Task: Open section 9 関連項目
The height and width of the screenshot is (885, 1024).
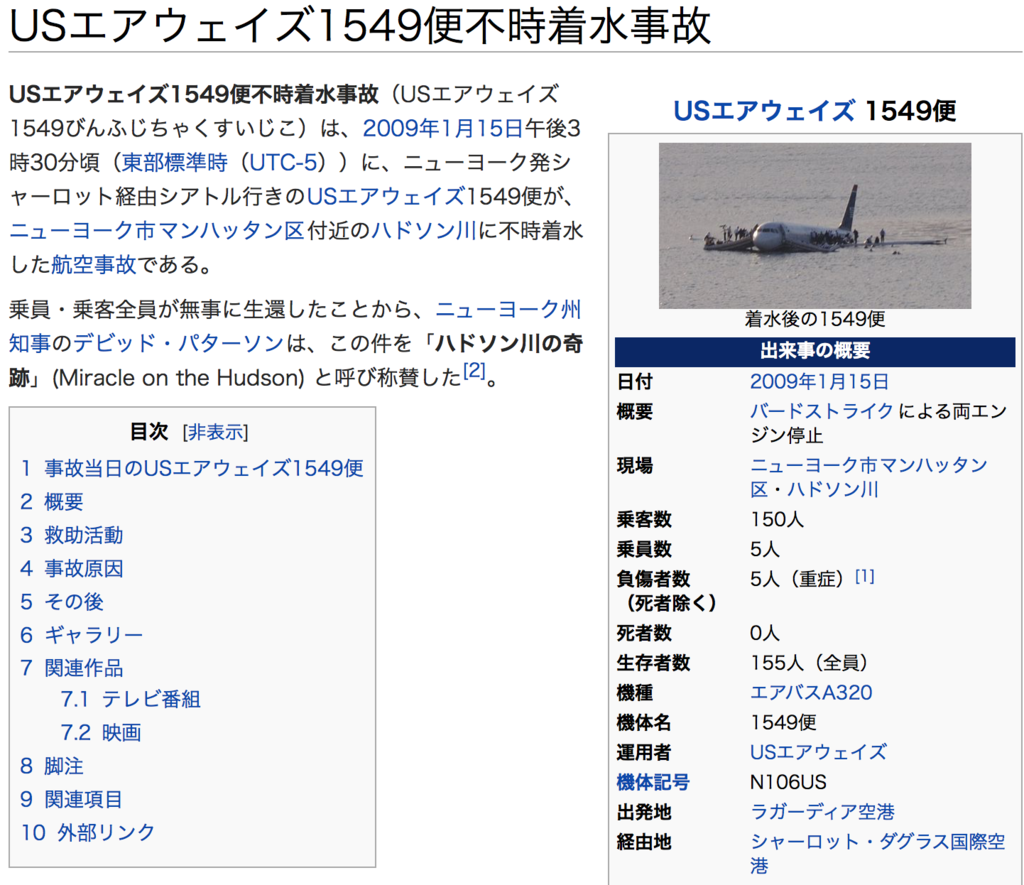Action: tap(72, 799)
